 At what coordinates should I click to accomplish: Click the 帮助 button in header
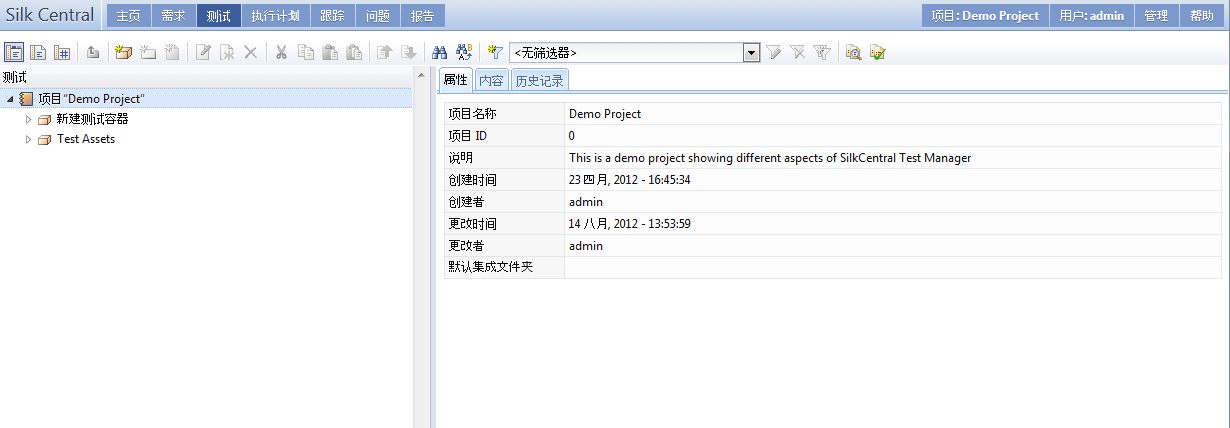click(x=1202, y=16)
